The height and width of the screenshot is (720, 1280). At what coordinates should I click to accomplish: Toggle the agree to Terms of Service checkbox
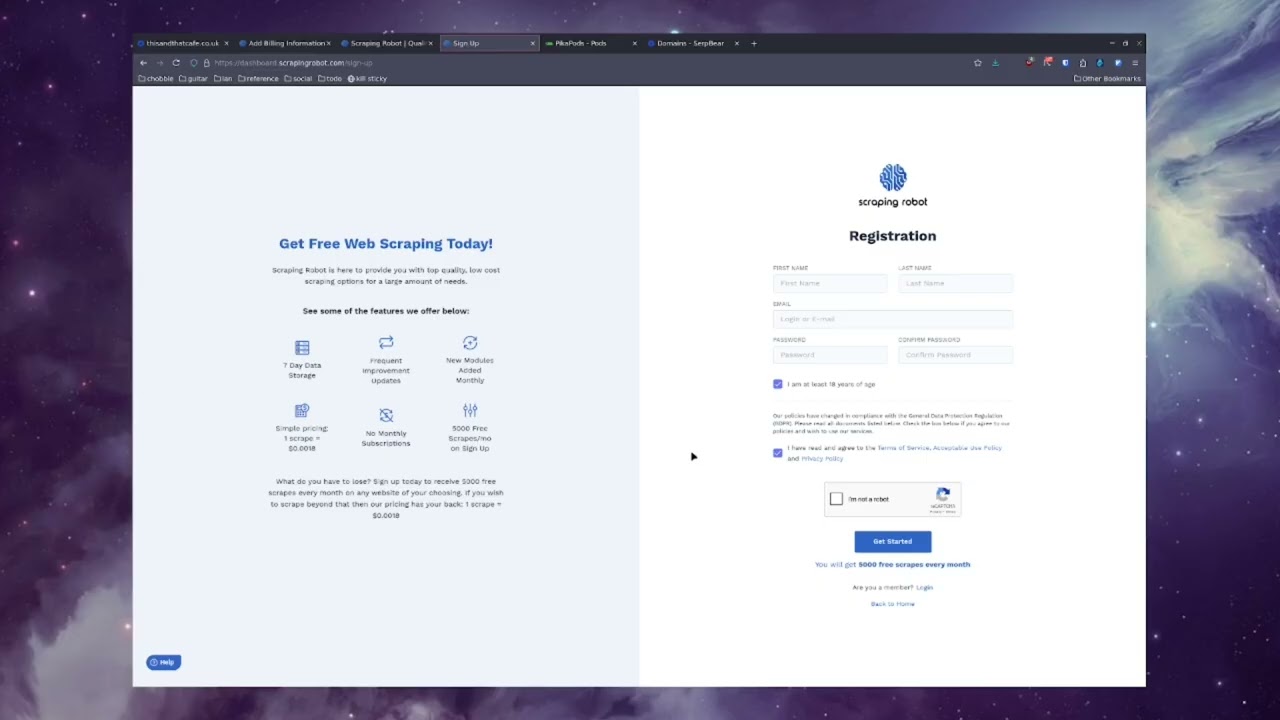coord(778,453)
